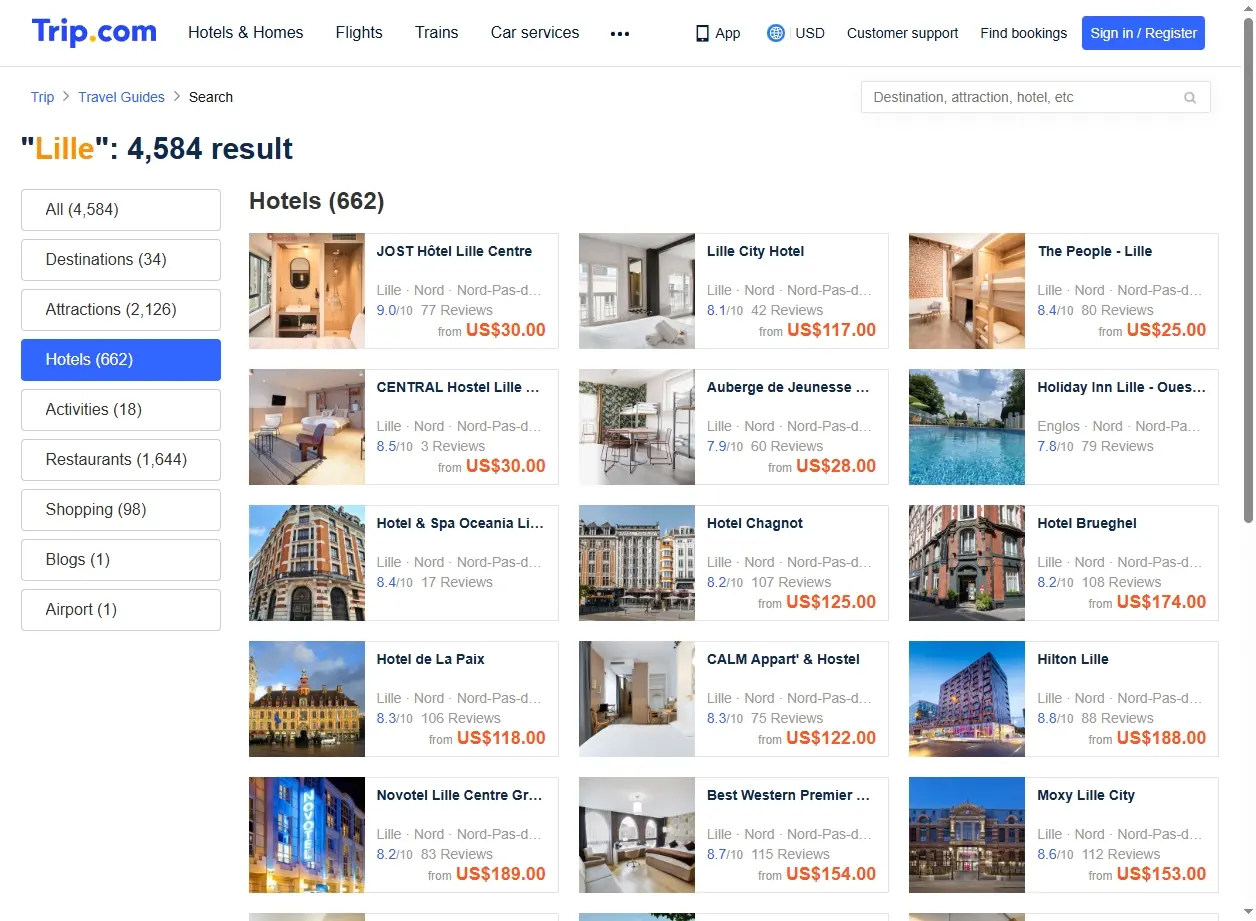Select Hotels (662) filter
The image size is (1256, 921).
tap(121, 360)
